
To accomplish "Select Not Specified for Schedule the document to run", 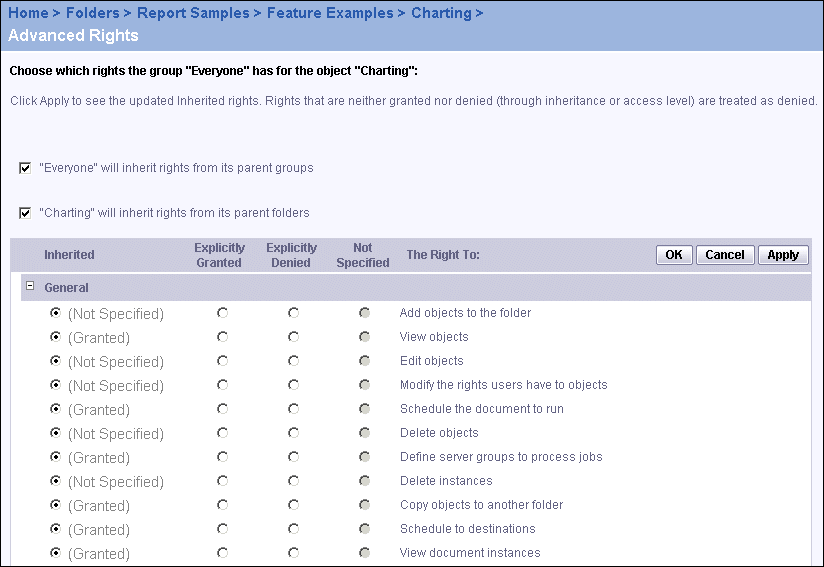I will 364,409.
